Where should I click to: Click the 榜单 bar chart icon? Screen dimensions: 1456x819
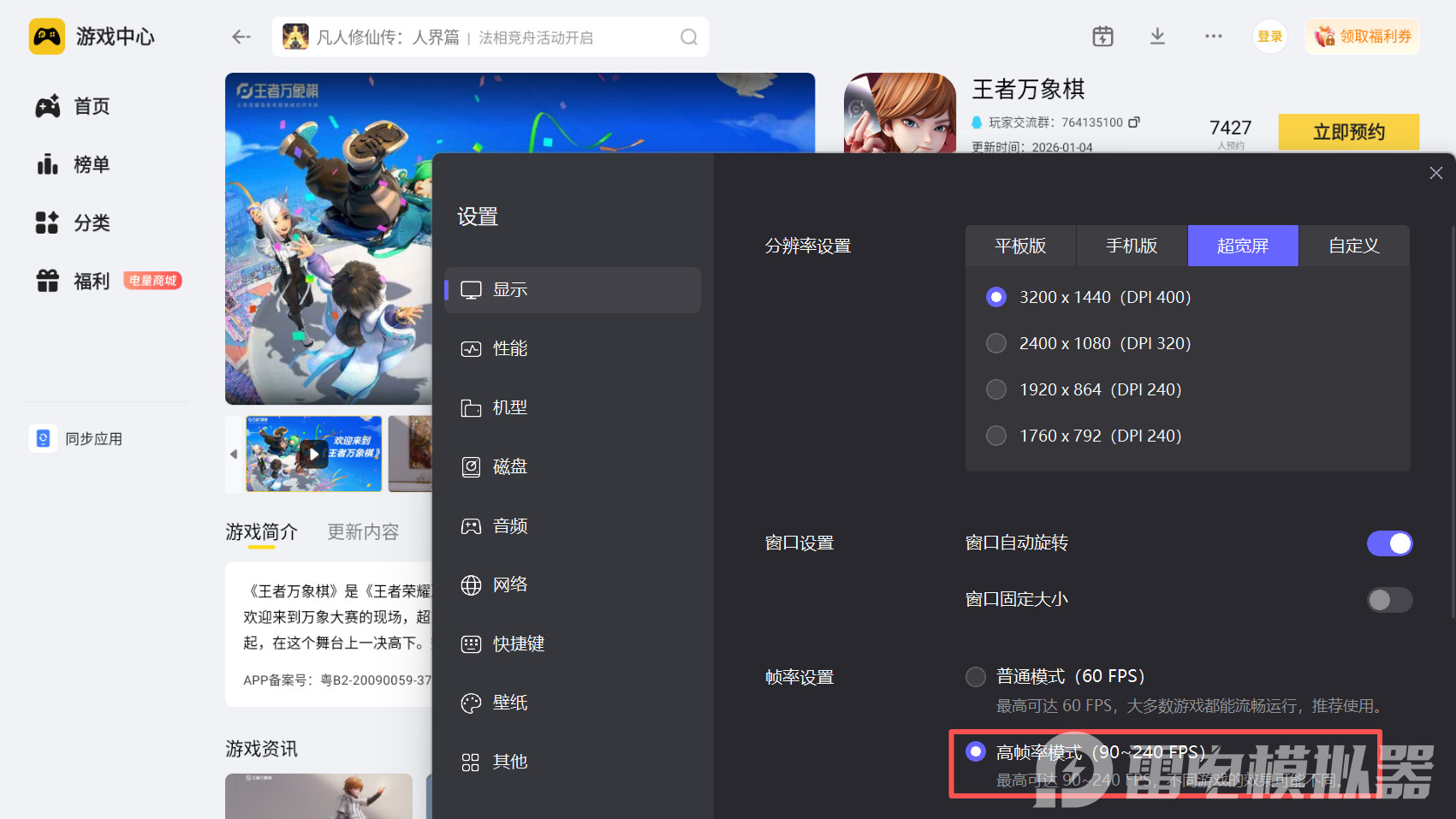coord(48,164)
